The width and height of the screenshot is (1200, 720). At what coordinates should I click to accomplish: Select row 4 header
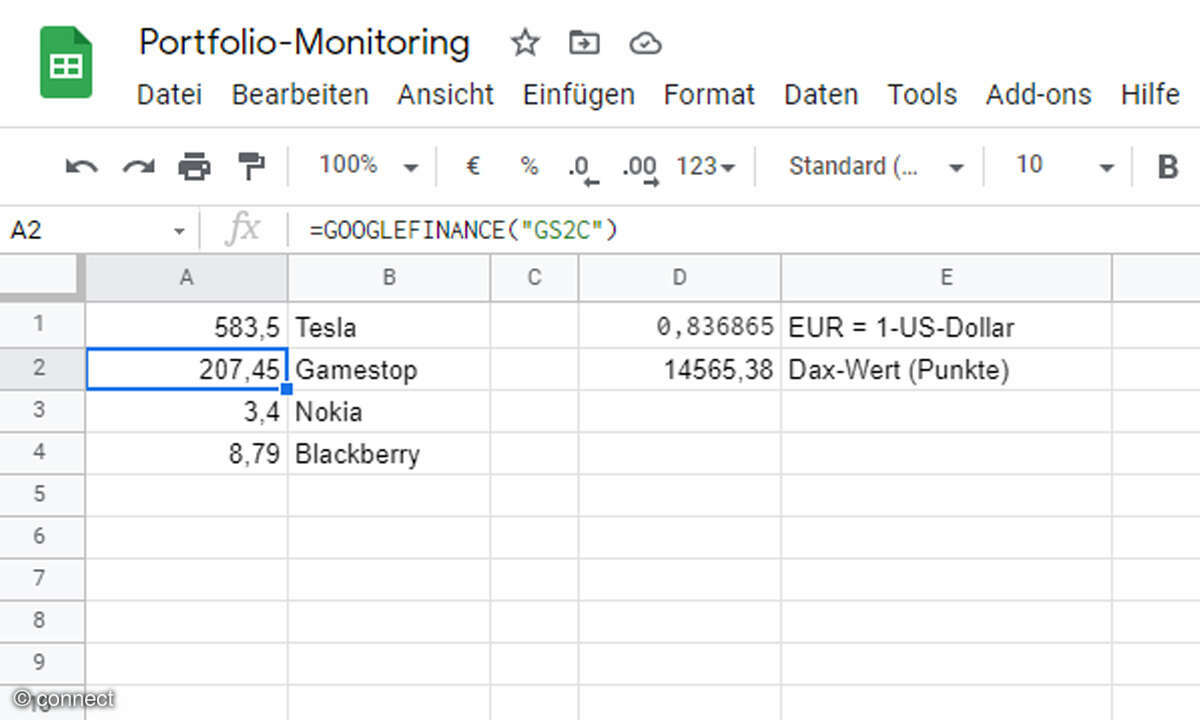(x=42, y=452)
